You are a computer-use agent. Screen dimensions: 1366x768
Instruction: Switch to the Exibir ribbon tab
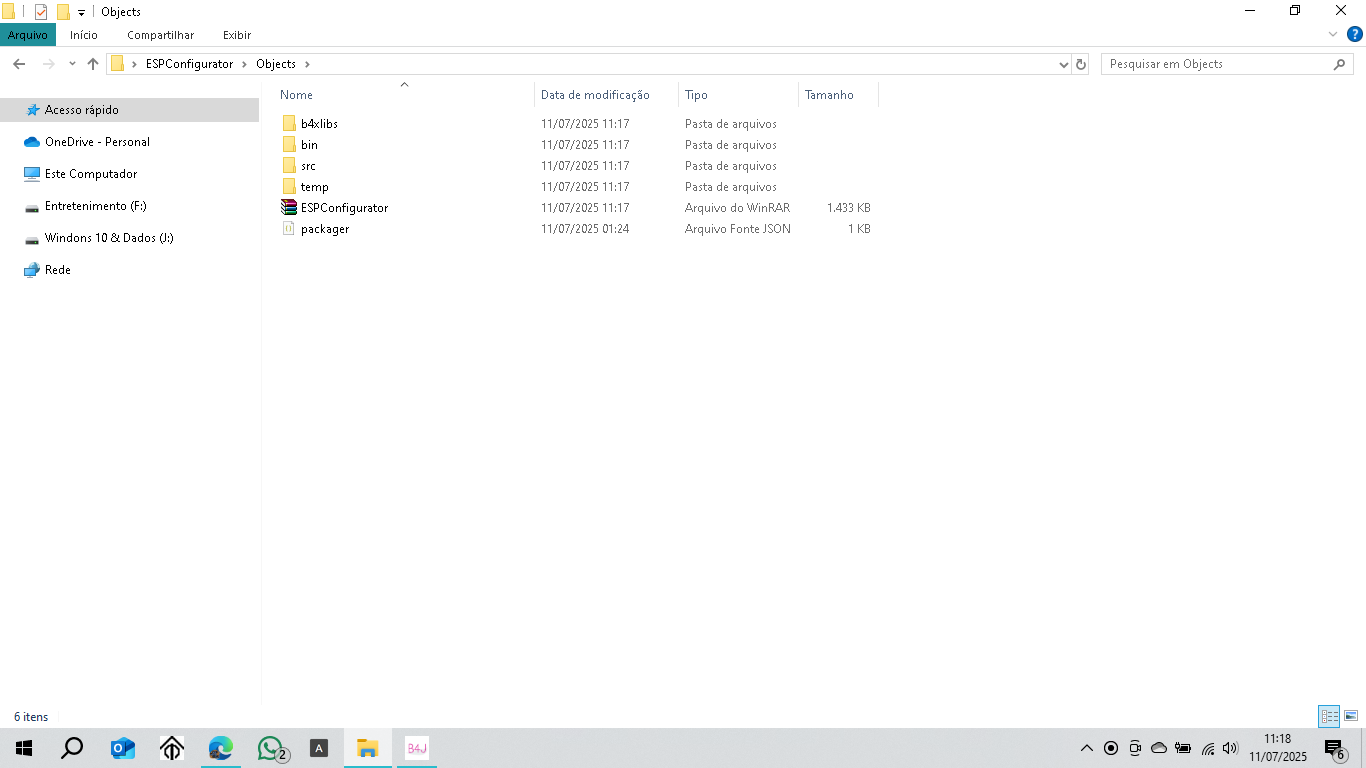[x=237, y=35]
